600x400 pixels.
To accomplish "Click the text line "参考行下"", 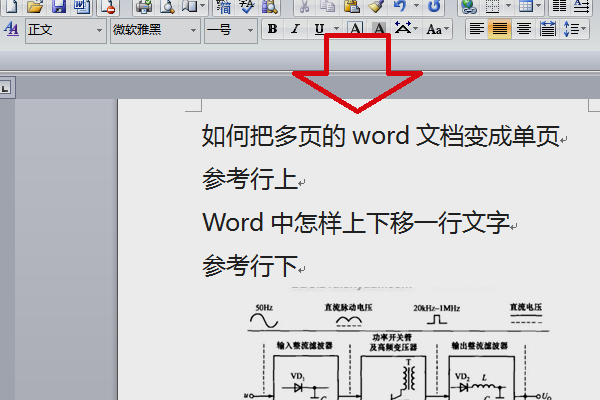I will [x=250, y=266].
